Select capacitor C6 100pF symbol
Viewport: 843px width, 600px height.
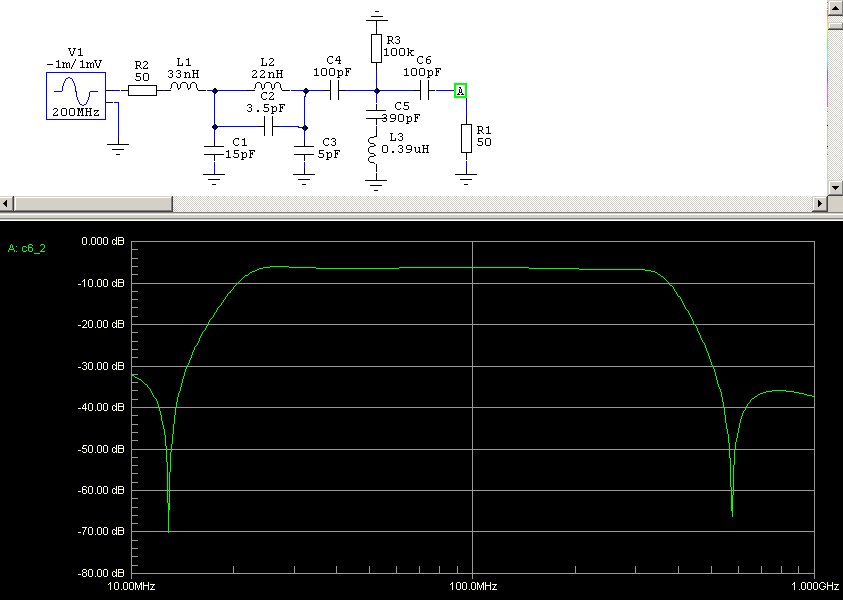tap(424, 91)
